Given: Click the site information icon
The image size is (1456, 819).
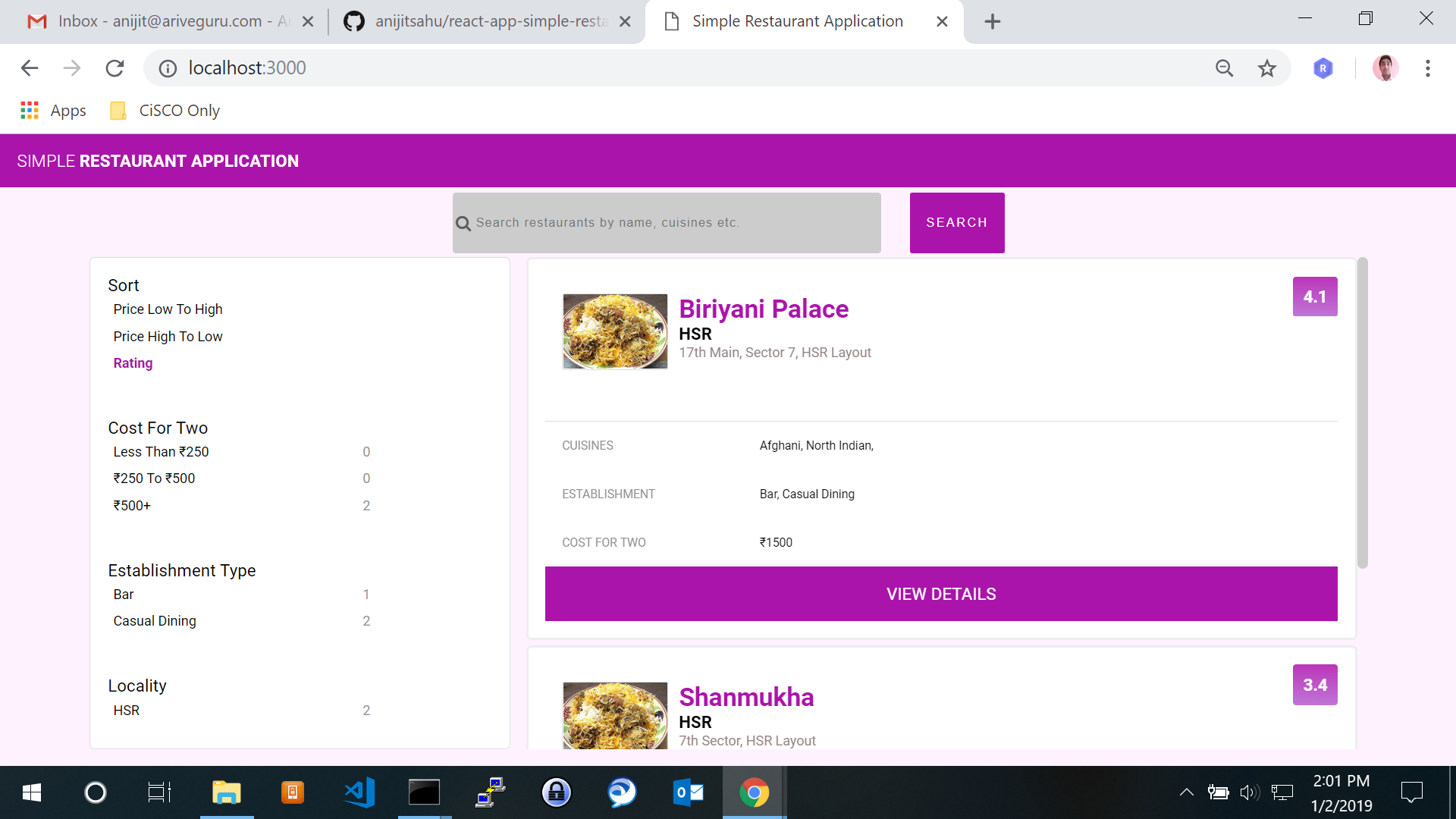Looking at the screenshot, I should 168,68.
